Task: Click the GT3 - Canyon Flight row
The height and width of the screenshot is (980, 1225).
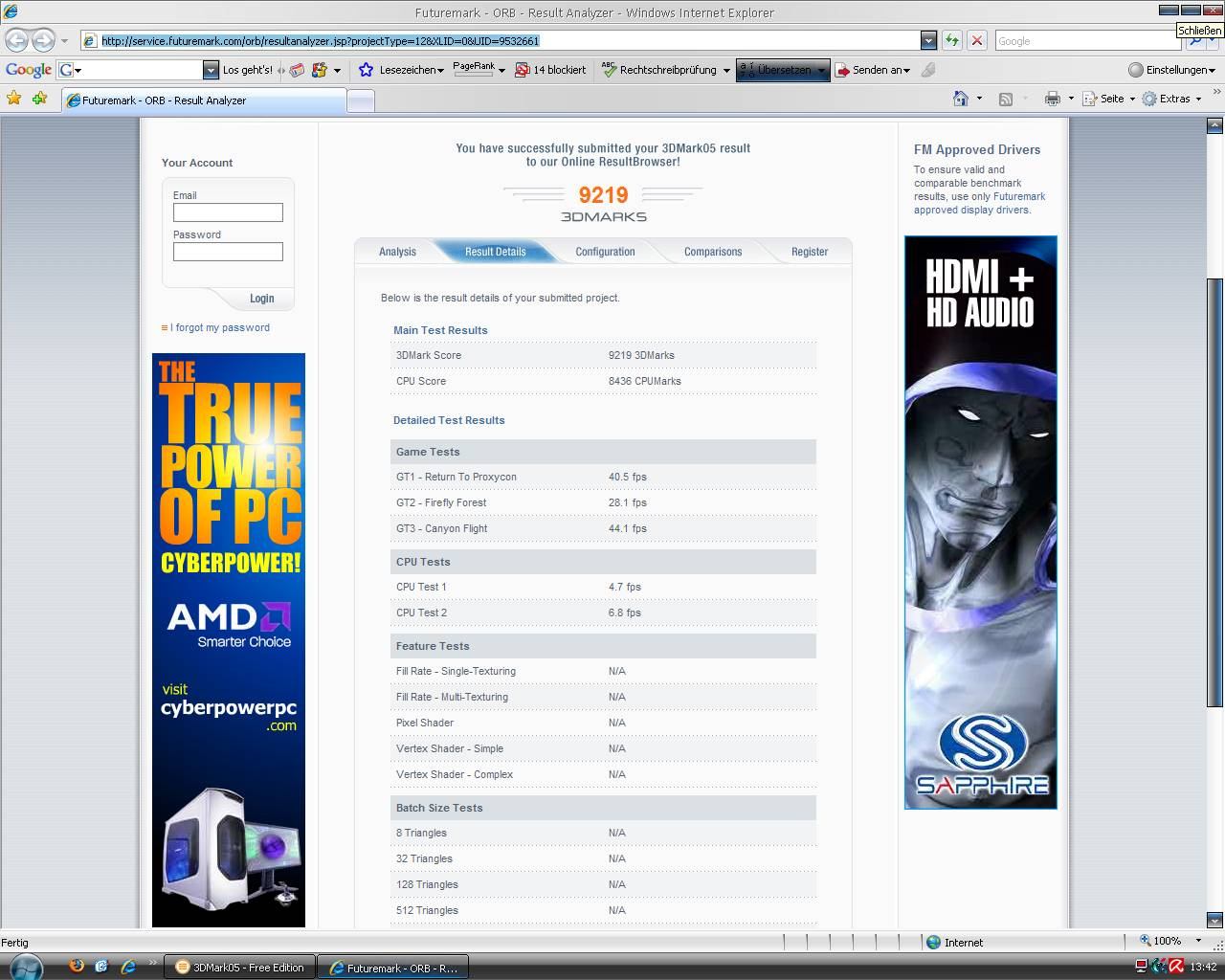Action: point(603,528)
